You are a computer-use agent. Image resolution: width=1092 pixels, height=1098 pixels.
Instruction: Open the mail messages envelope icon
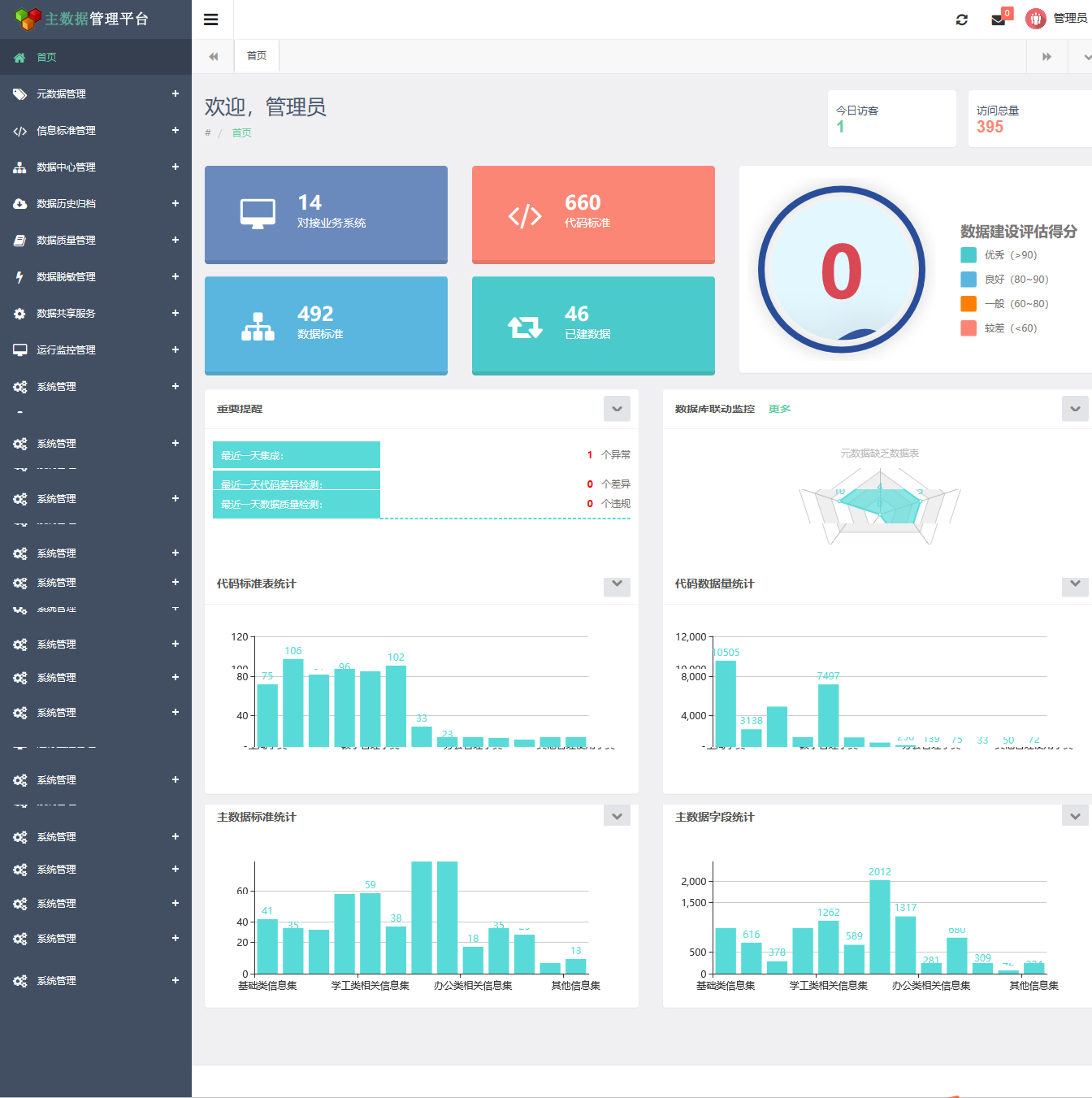(x=999, y=20)
